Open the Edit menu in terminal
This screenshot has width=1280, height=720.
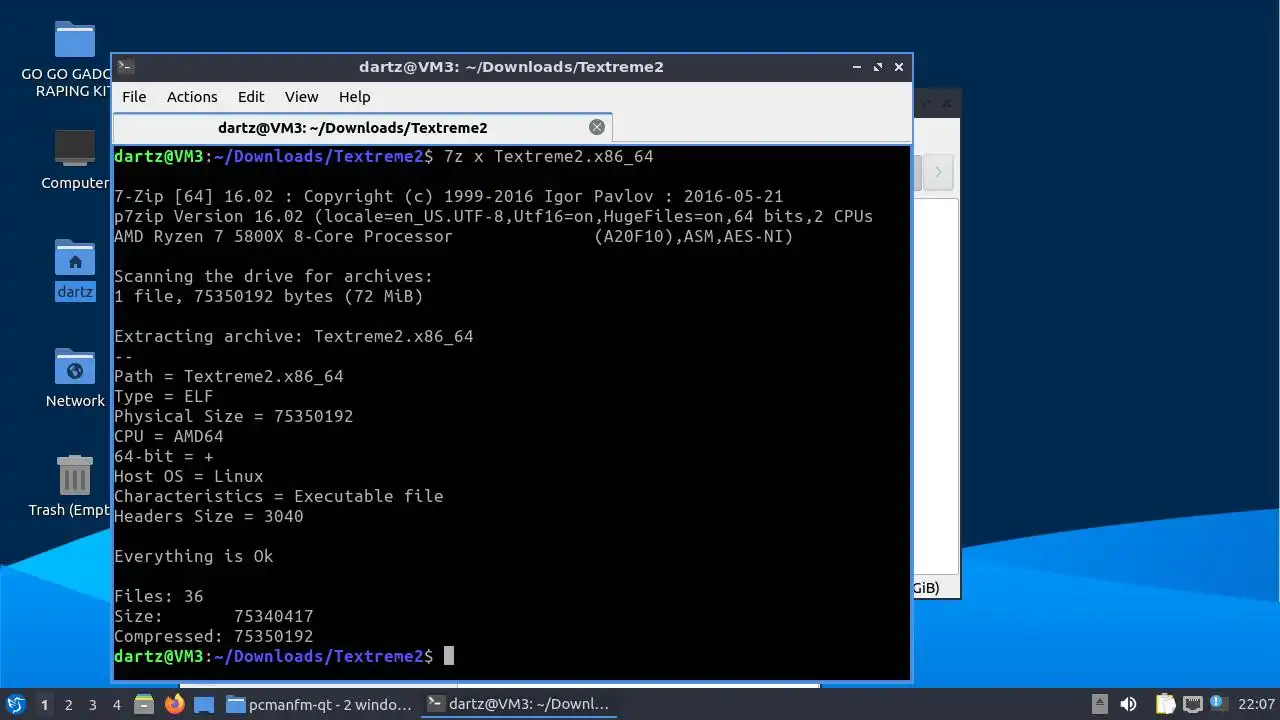[251, 97]
